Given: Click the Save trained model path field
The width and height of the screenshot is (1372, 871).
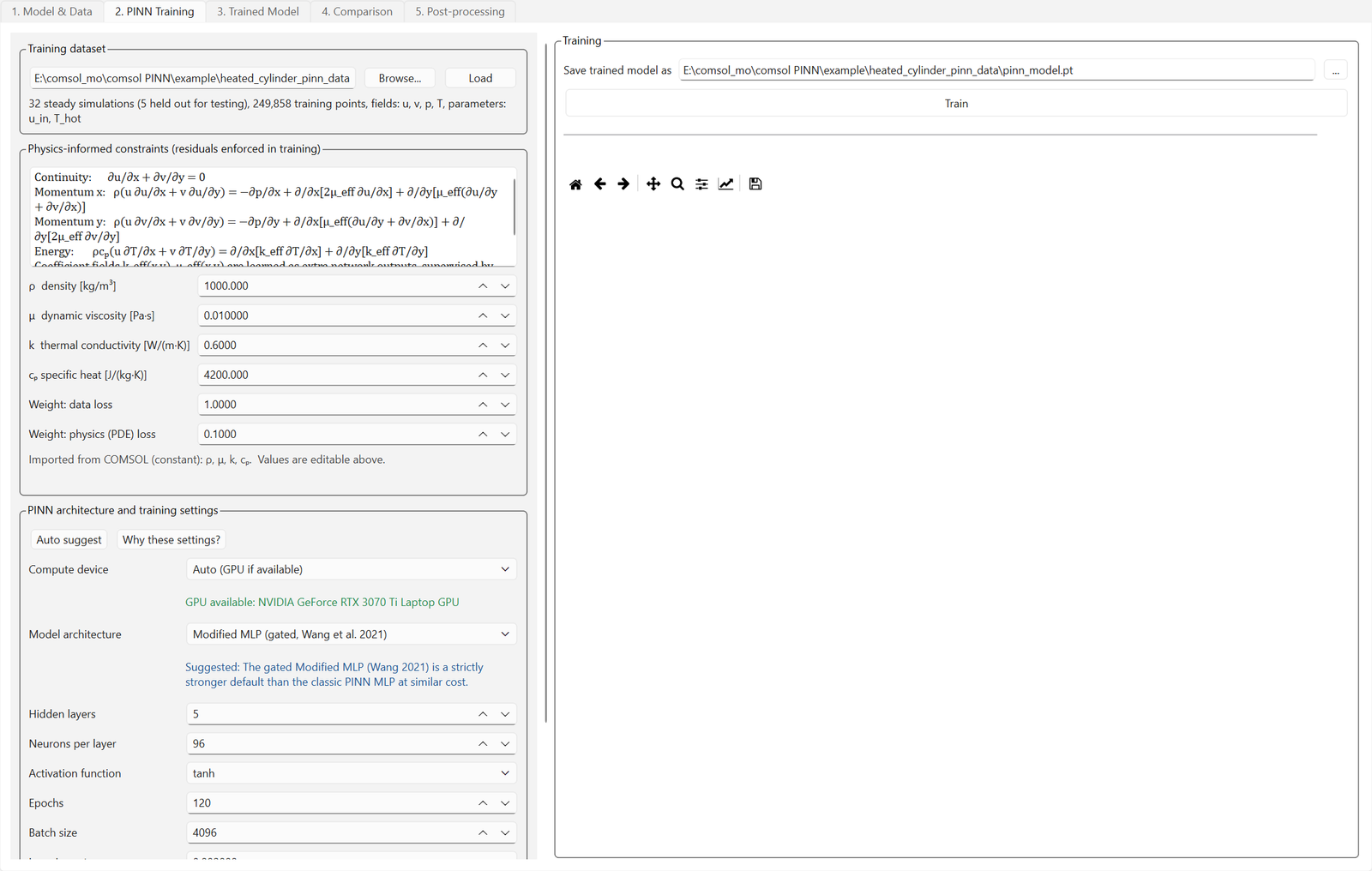Looking at the screenshot, I should click(996, 70).
